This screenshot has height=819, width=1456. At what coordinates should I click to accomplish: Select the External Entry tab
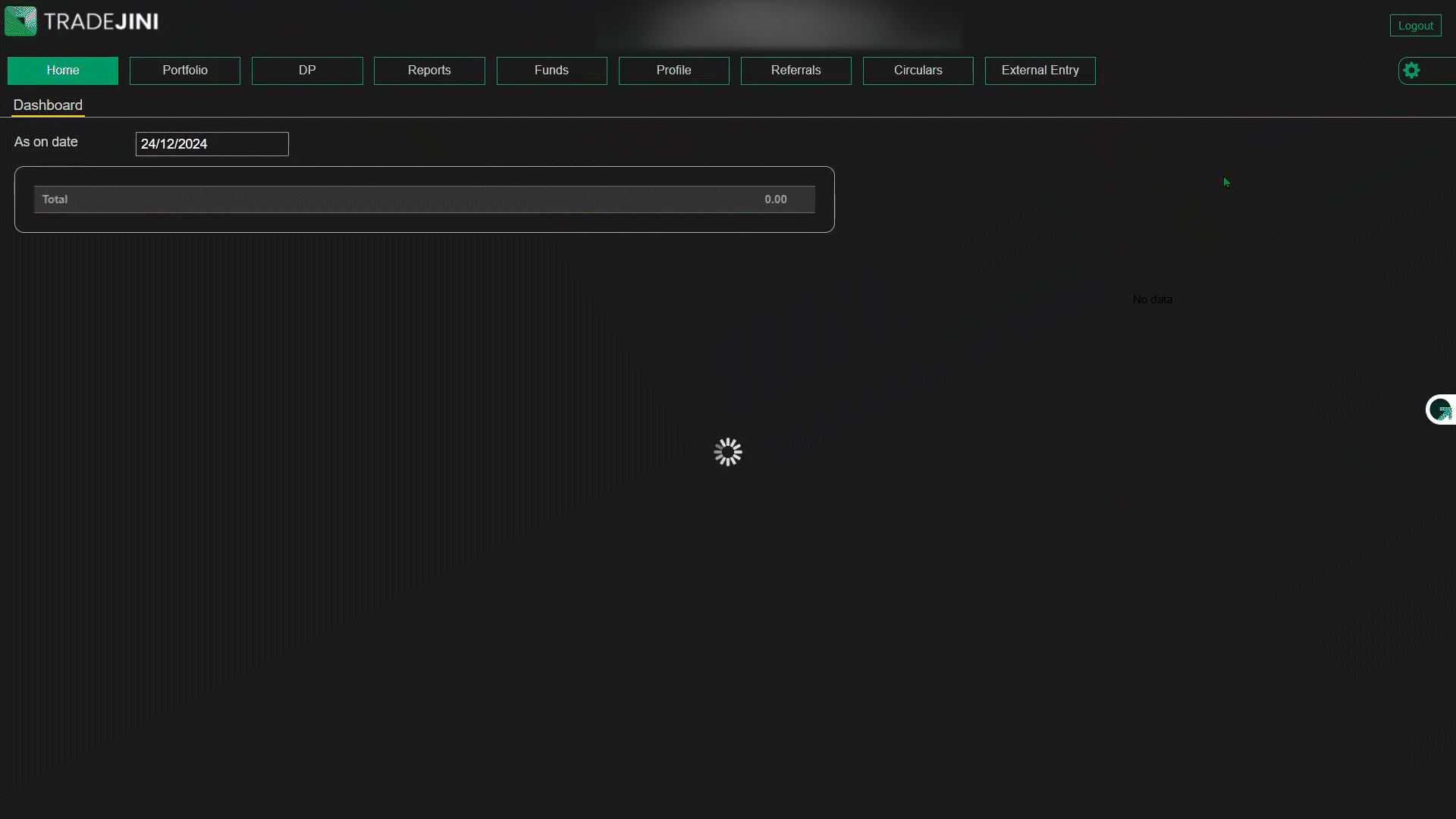(1040, 71)
